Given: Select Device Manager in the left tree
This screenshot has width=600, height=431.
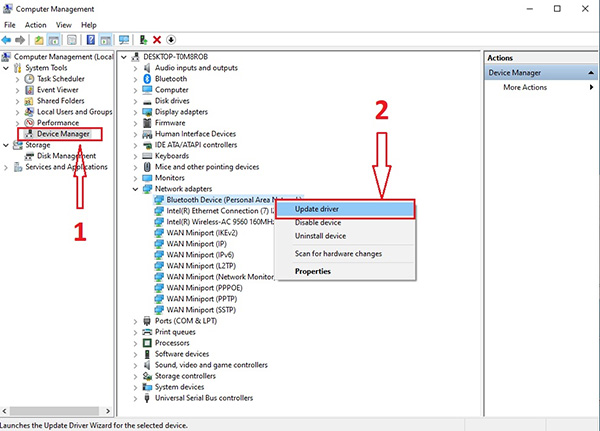Looking at the screenshot, I should pos(63,134).
